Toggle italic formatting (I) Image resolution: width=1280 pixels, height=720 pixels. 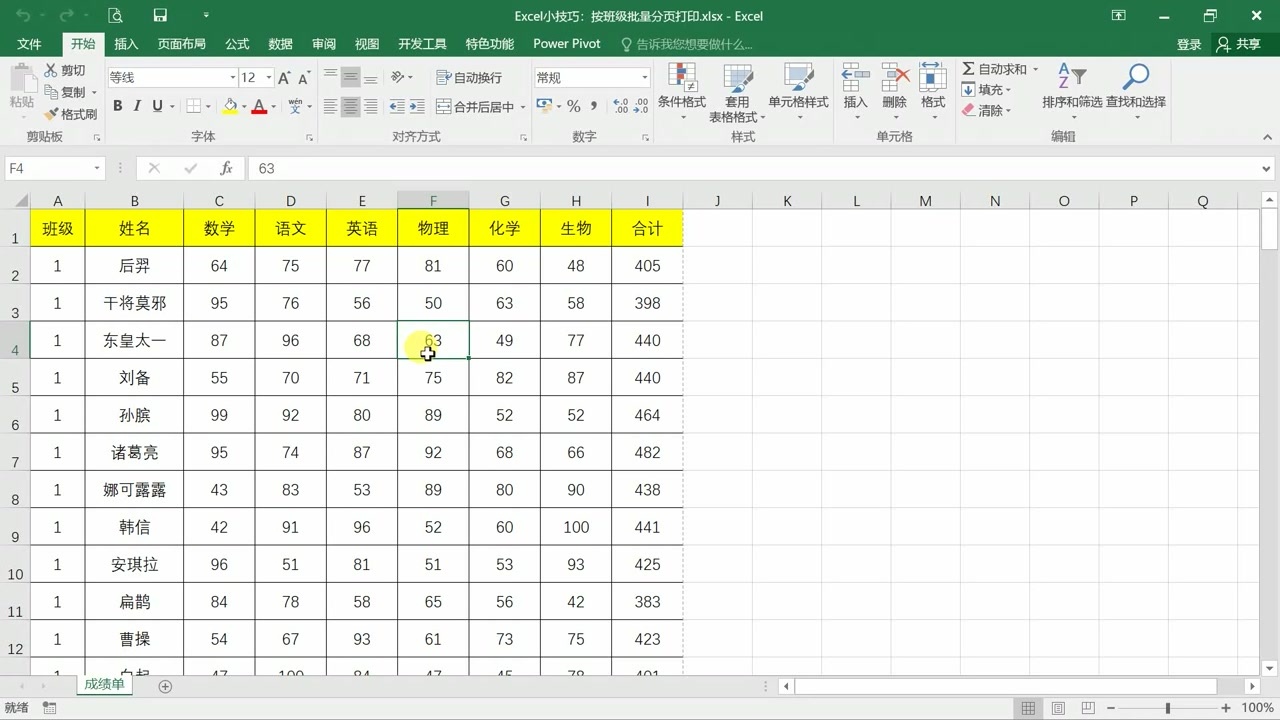tap(138, 106)
